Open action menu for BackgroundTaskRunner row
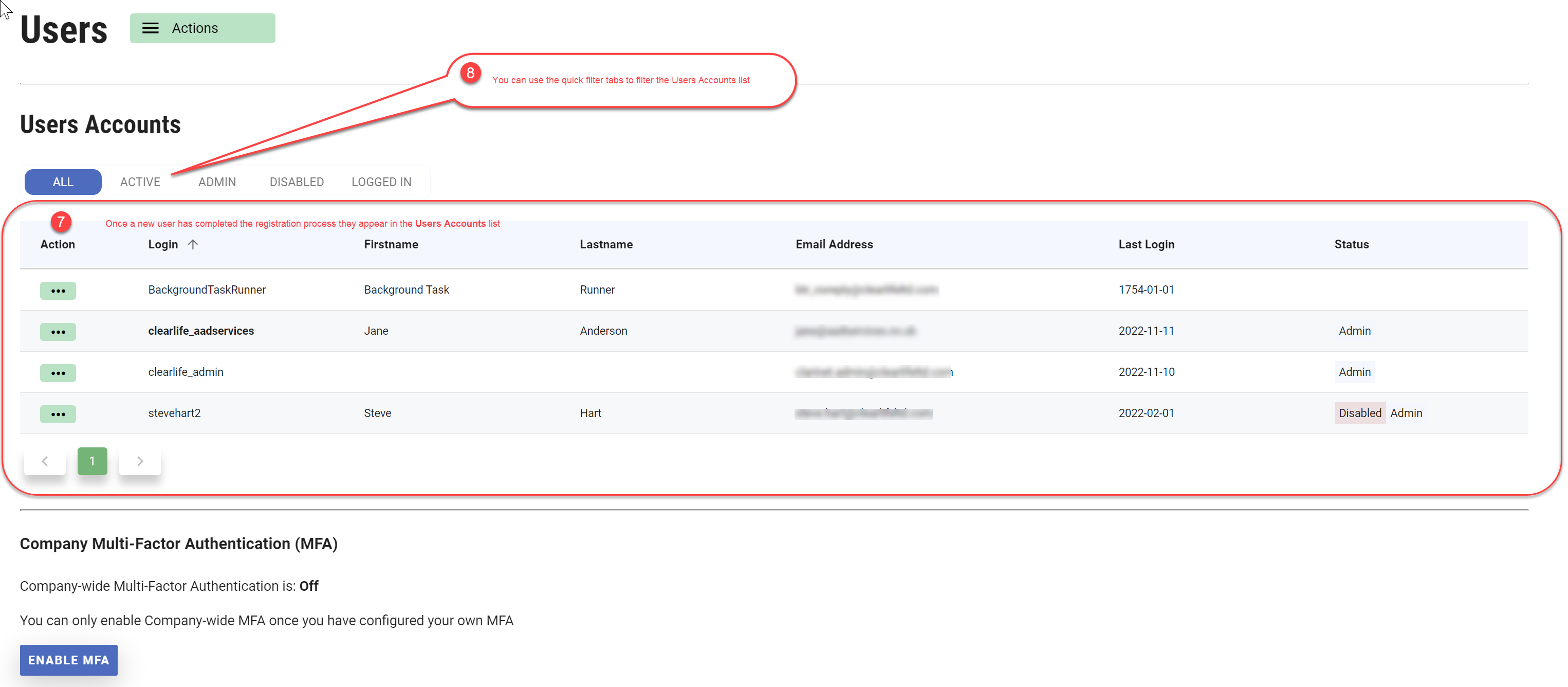1568x687 pixels. coord(58,291)
